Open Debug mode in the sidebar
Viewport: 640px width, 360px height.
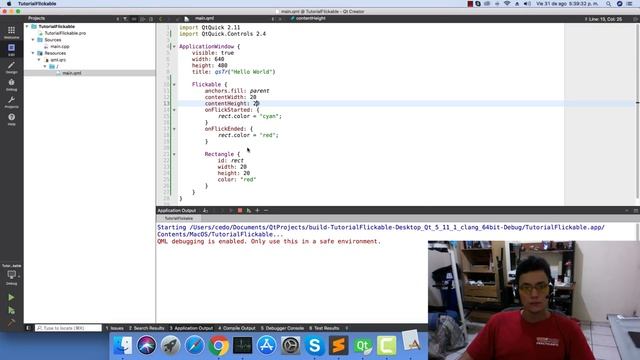pos(11,84)
